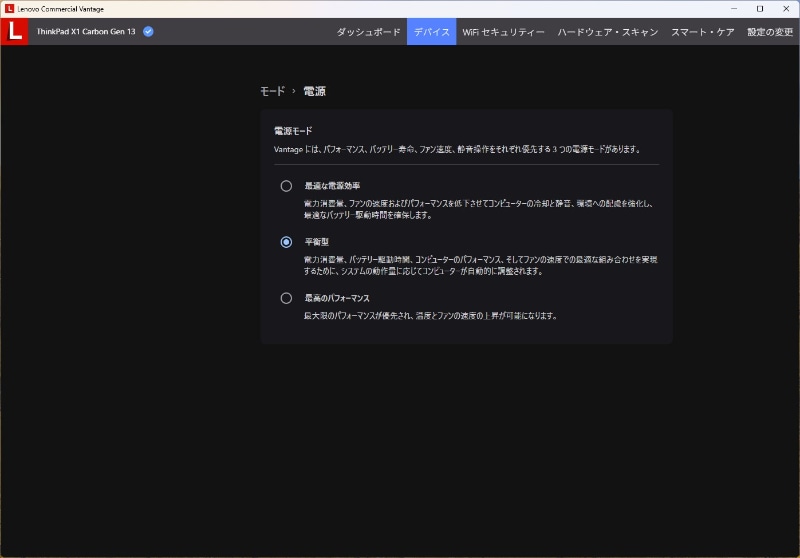Open the ハードウェア・スキャン tab
Screen dimensions: 800x558
pos(608,32)
